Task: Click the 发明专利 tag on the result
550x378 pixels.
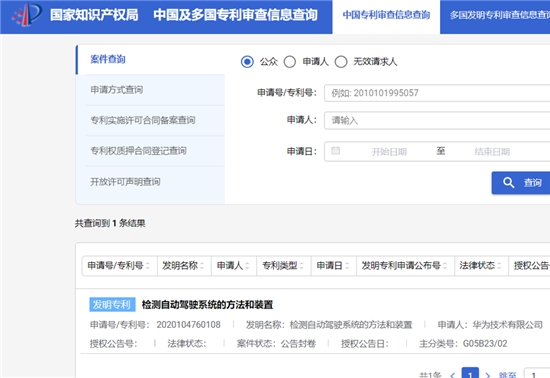Action: point(112,304)
